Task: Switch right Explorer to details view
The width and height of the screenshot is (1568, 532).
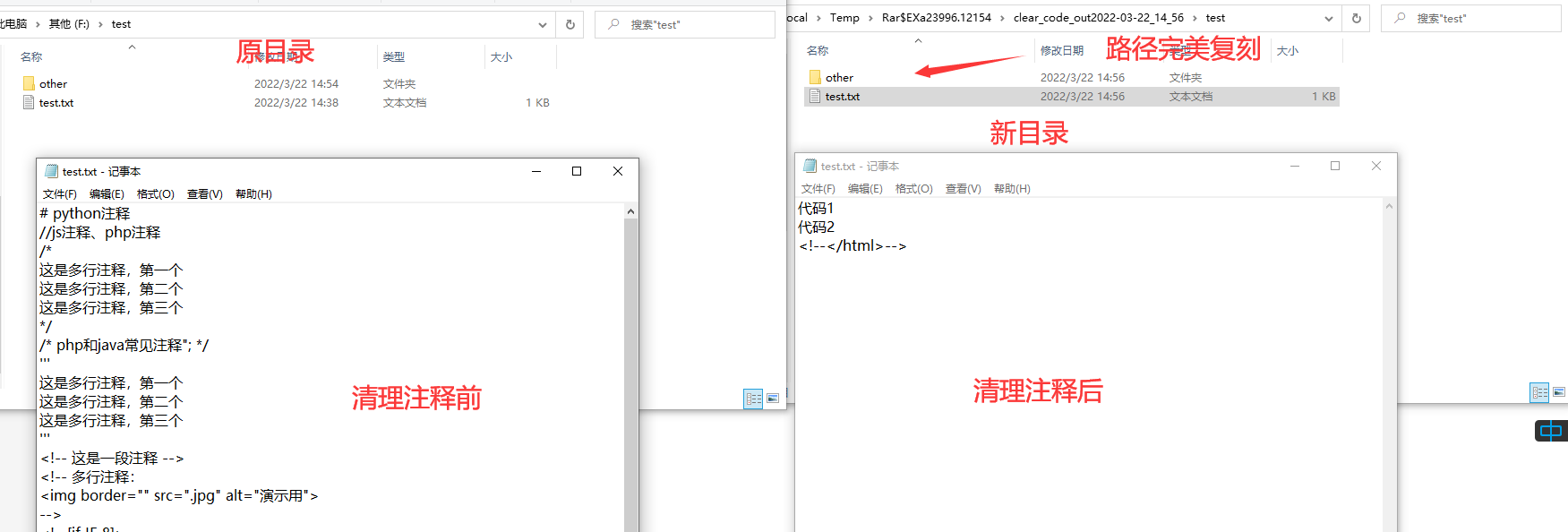Action: coord(1539,392)
